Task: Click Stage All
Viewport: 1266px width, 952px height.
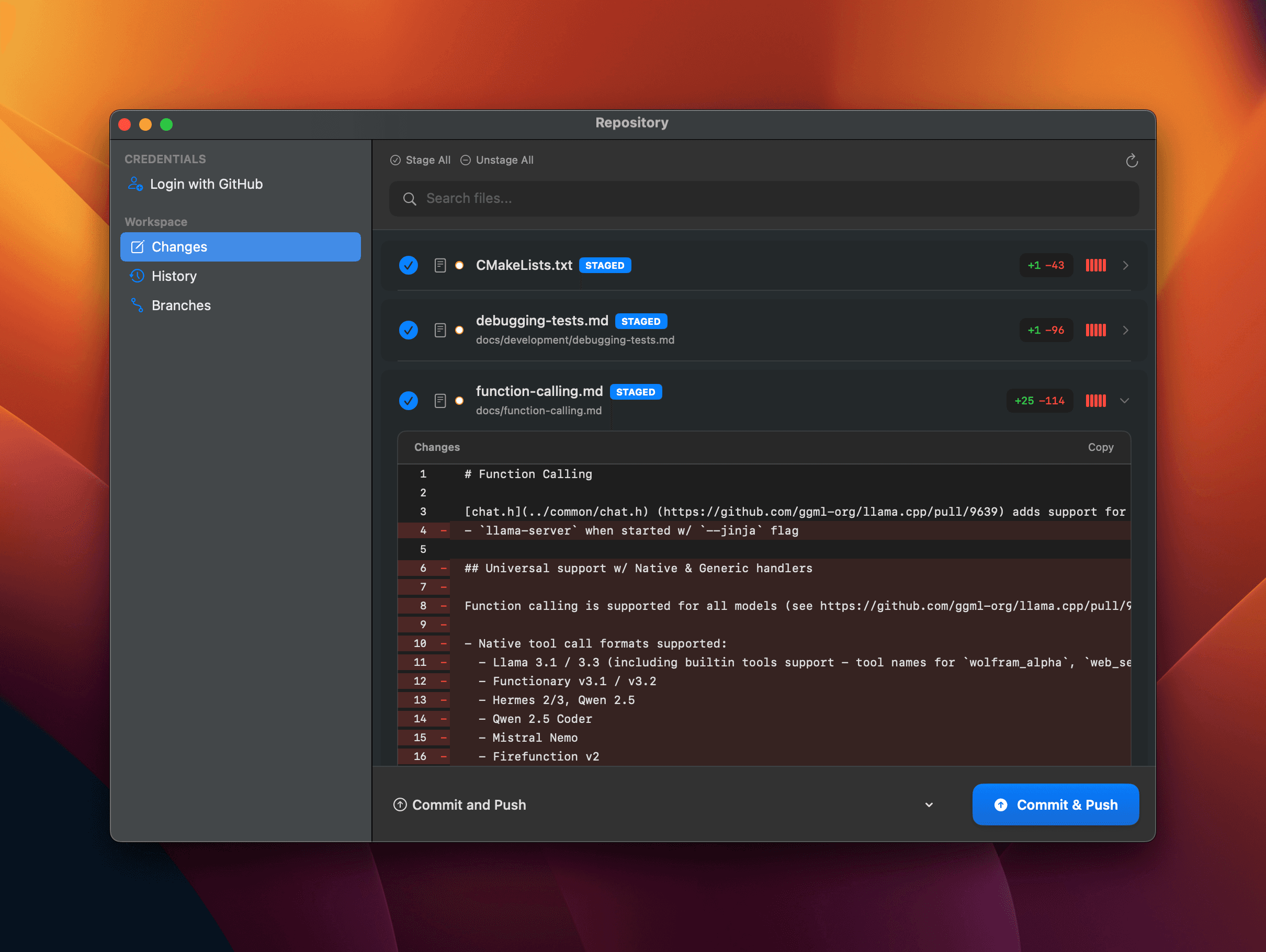Action: click(x=421, y=160)
